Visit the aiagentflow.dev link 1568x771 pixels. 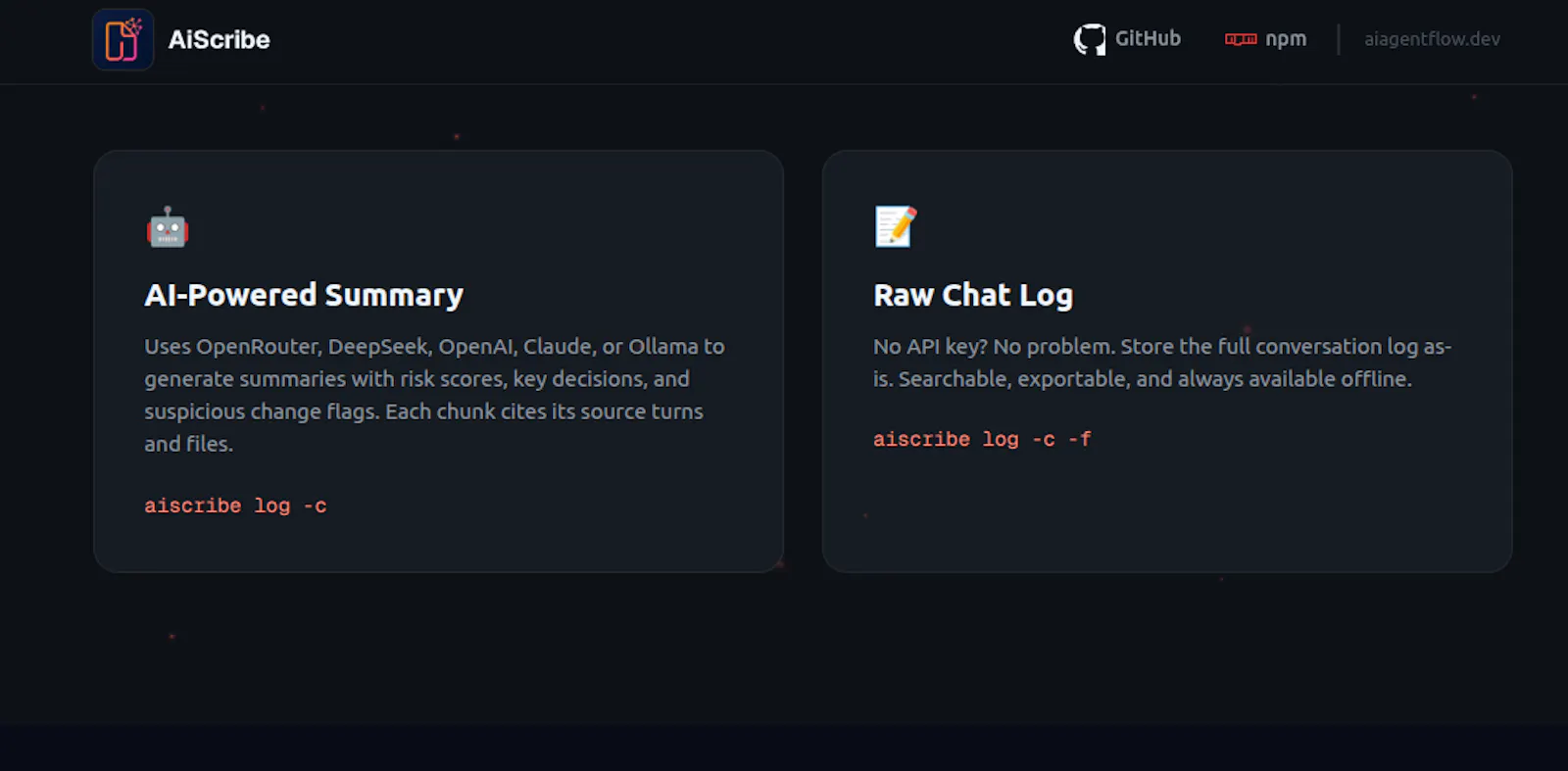[x=1432, y=39]
